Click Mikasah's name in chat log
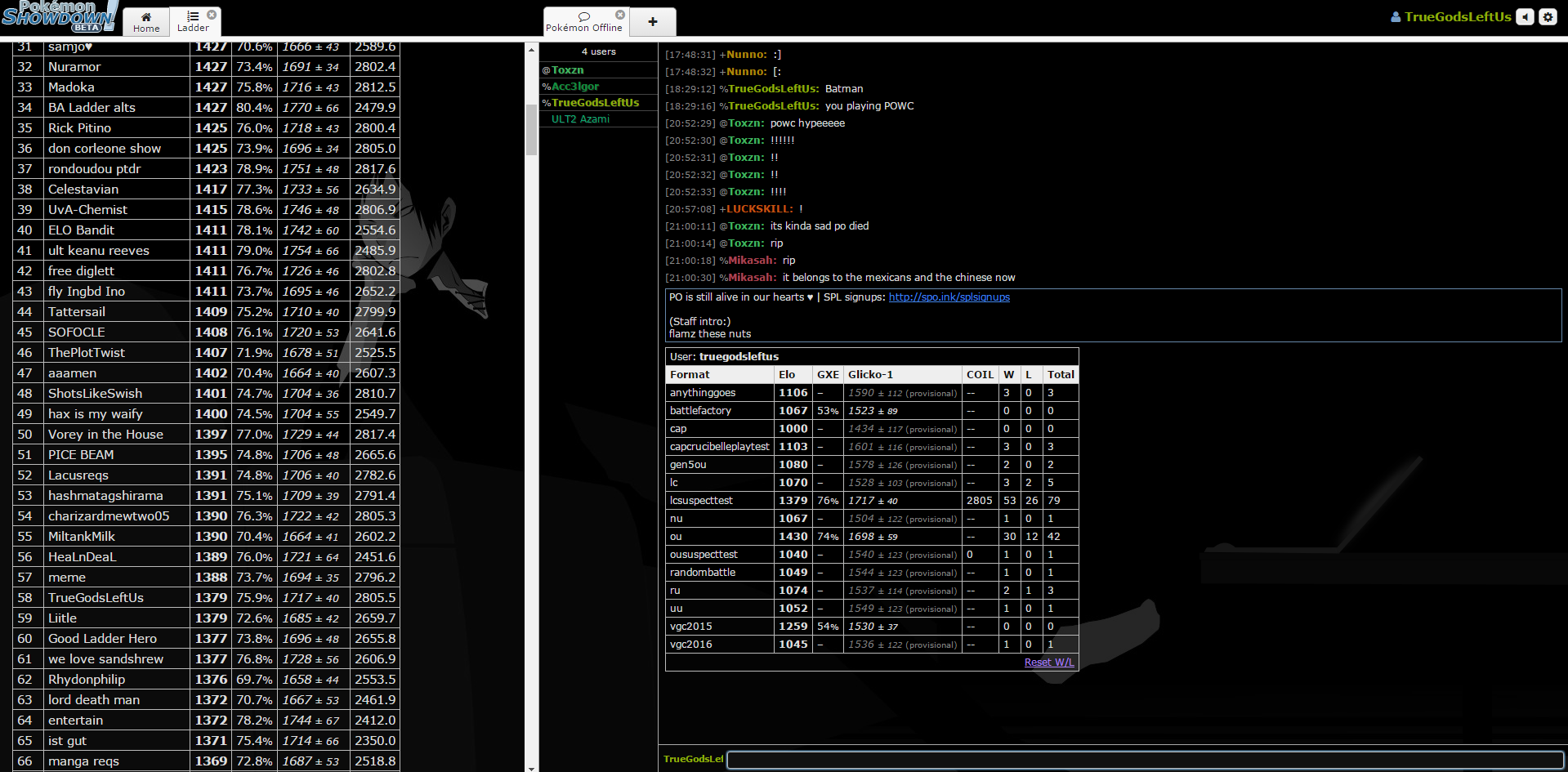The image size is (1568, 772). tap(752, 261)
